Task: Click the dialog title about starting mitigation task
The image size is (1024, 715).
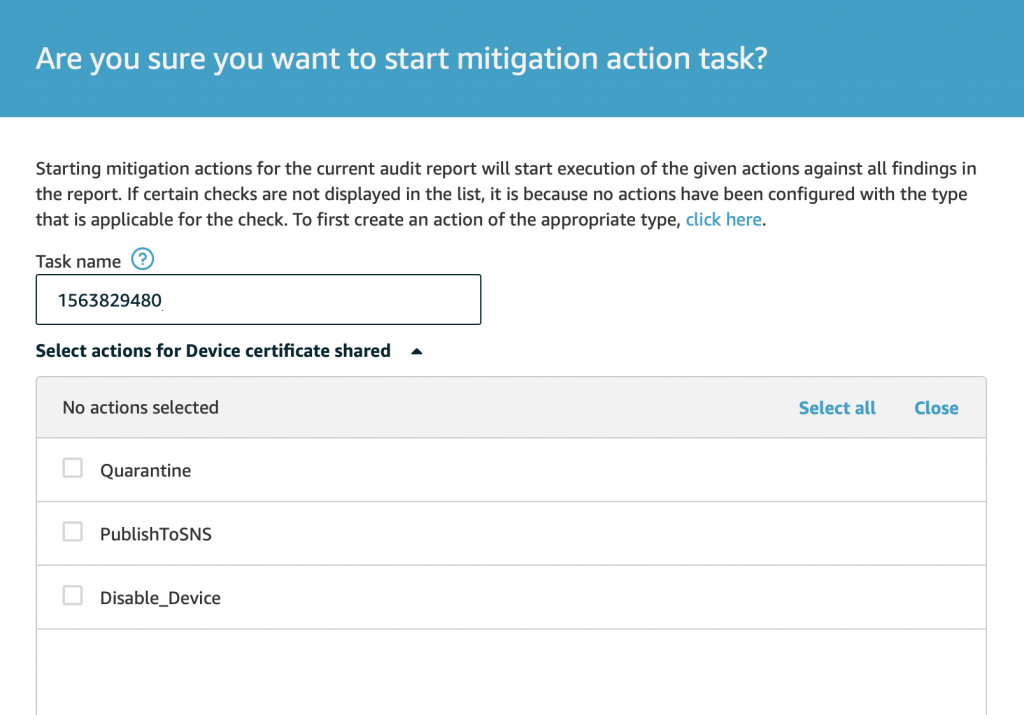Action: click(401, 58)
